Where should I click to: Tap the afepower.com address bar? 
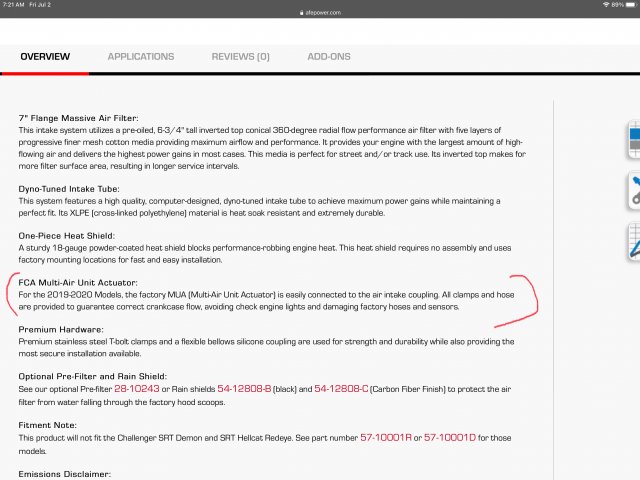point(320,13)
